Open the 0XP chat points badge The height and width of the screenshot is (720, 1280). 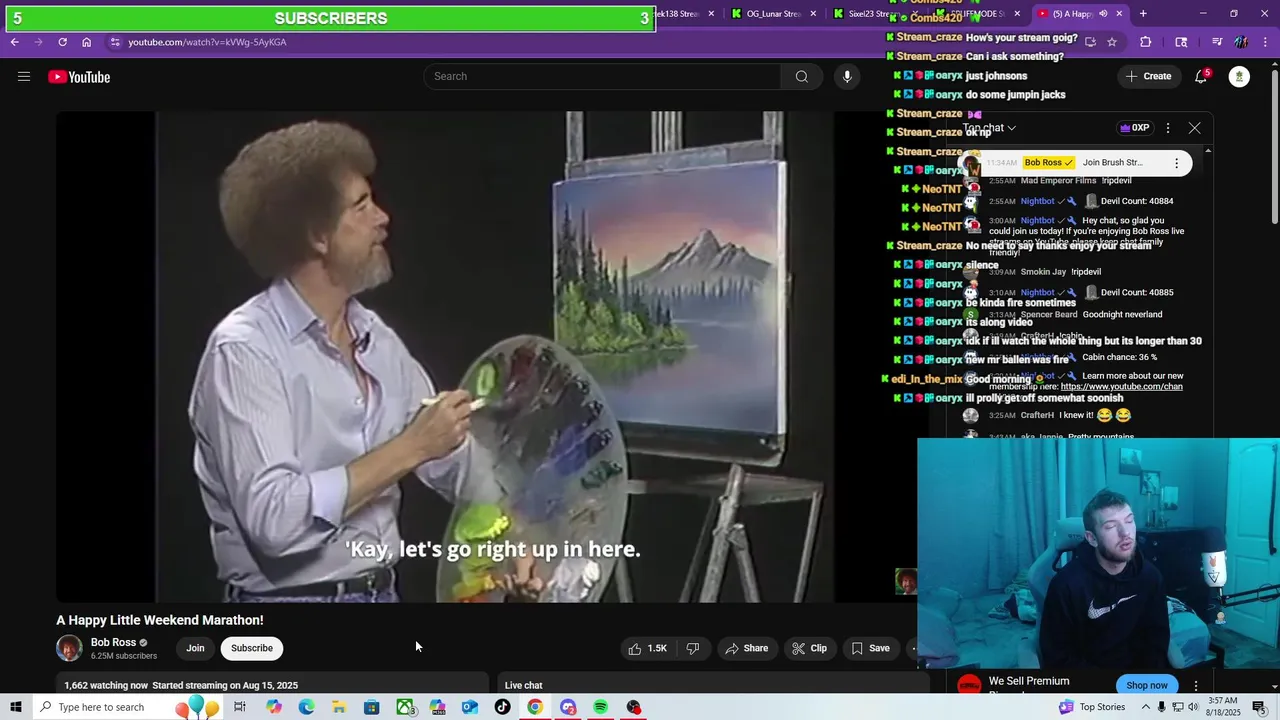(1135, 128)
